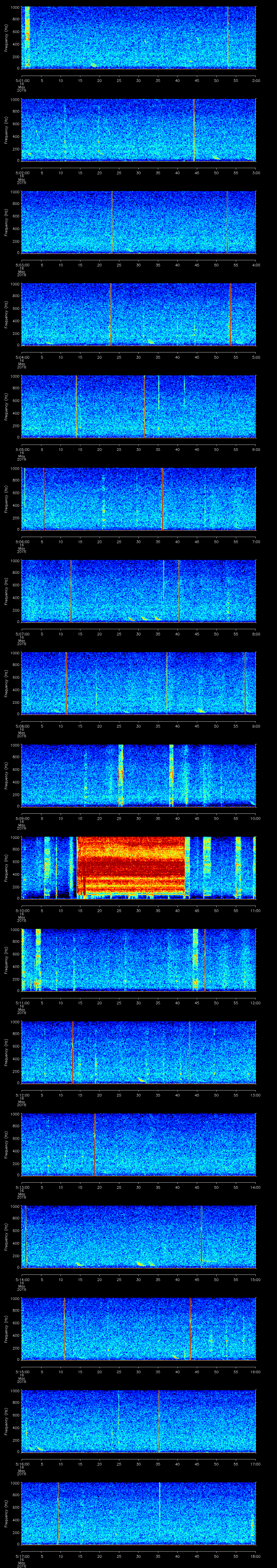The image size is (277, 1568).
Task: Click the last spectrogram panel, 5:17:00
Action: click(139, 1513)
